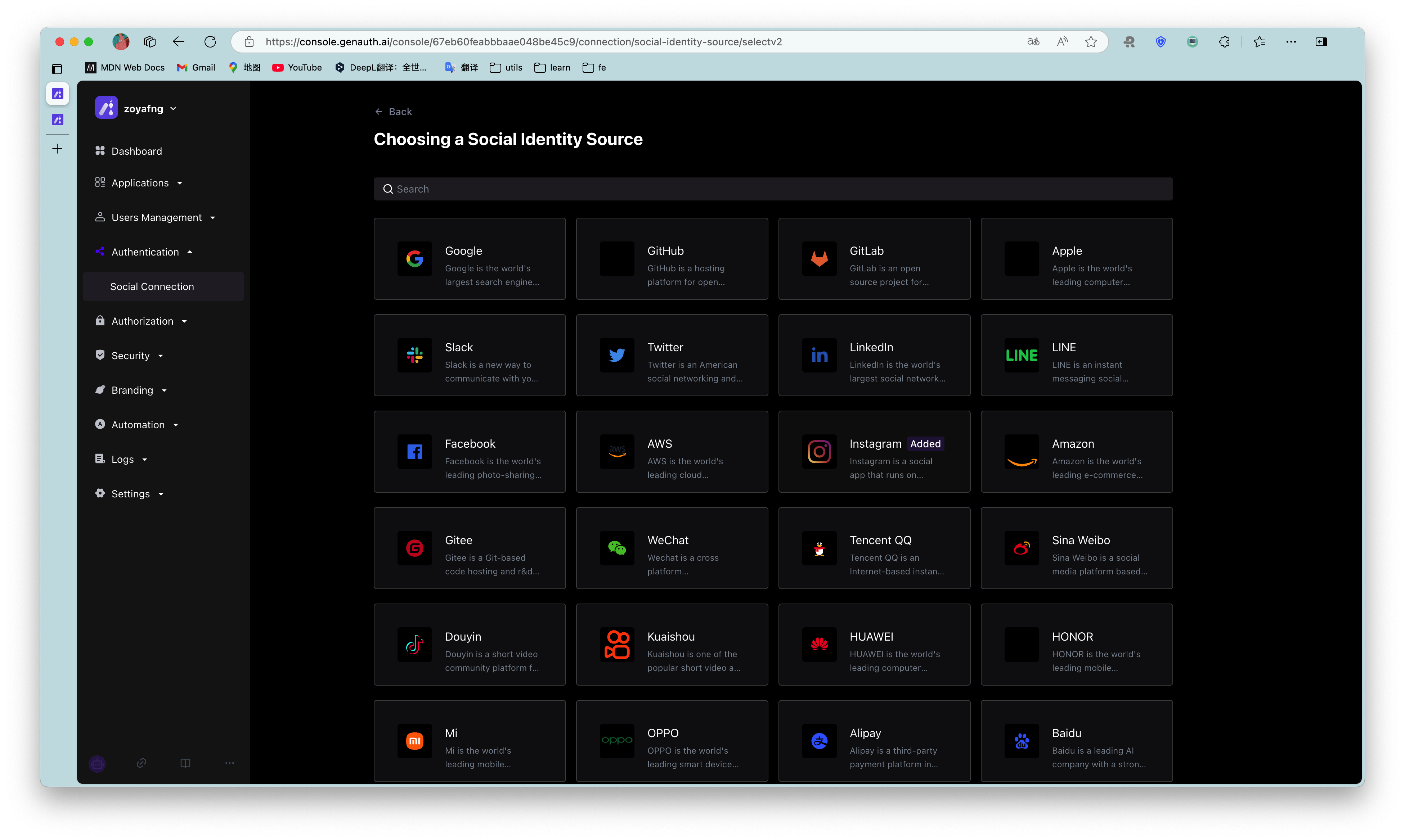Screen dimensions: 1405x840
Task: Open Gmail bookmark
Action: click(196, 67)
